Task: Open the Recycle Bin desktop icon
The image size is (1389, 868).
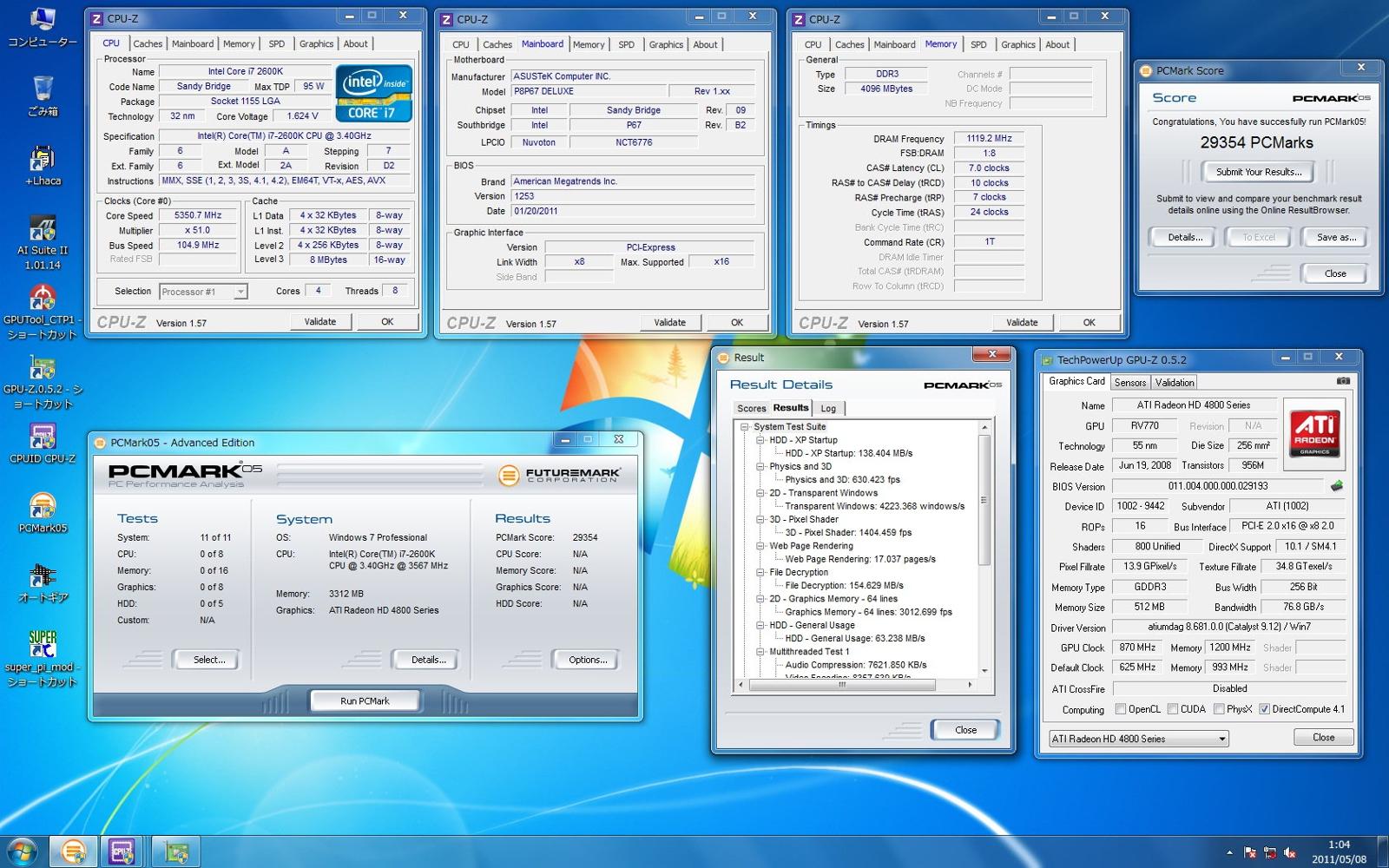Action: [43, 95]
